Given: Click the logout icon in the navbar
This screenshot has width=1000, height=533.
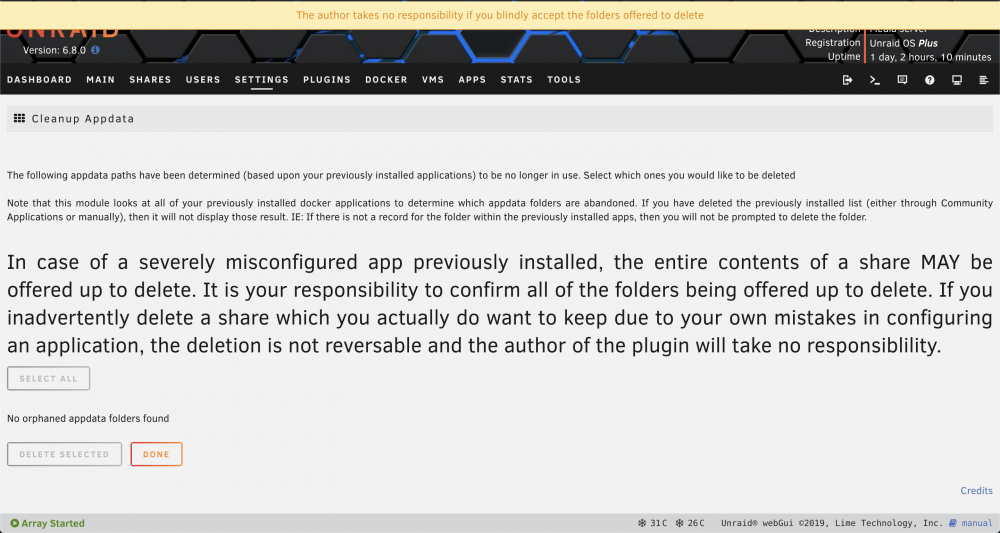Looking at the screenshot, I should [848, 80].
